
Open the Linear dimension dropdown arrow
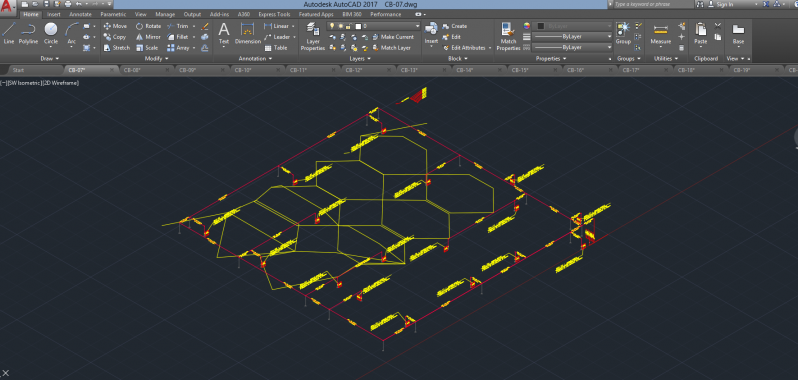click(x=293, y=26)
